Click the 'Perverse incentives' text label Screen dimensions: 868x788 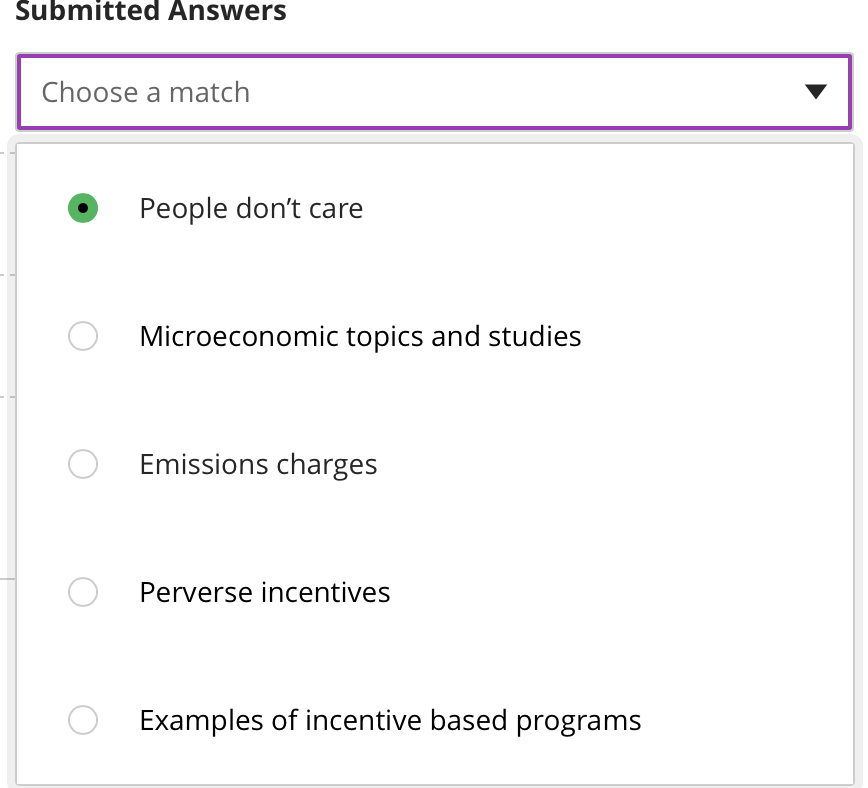[x=264, y=592]
